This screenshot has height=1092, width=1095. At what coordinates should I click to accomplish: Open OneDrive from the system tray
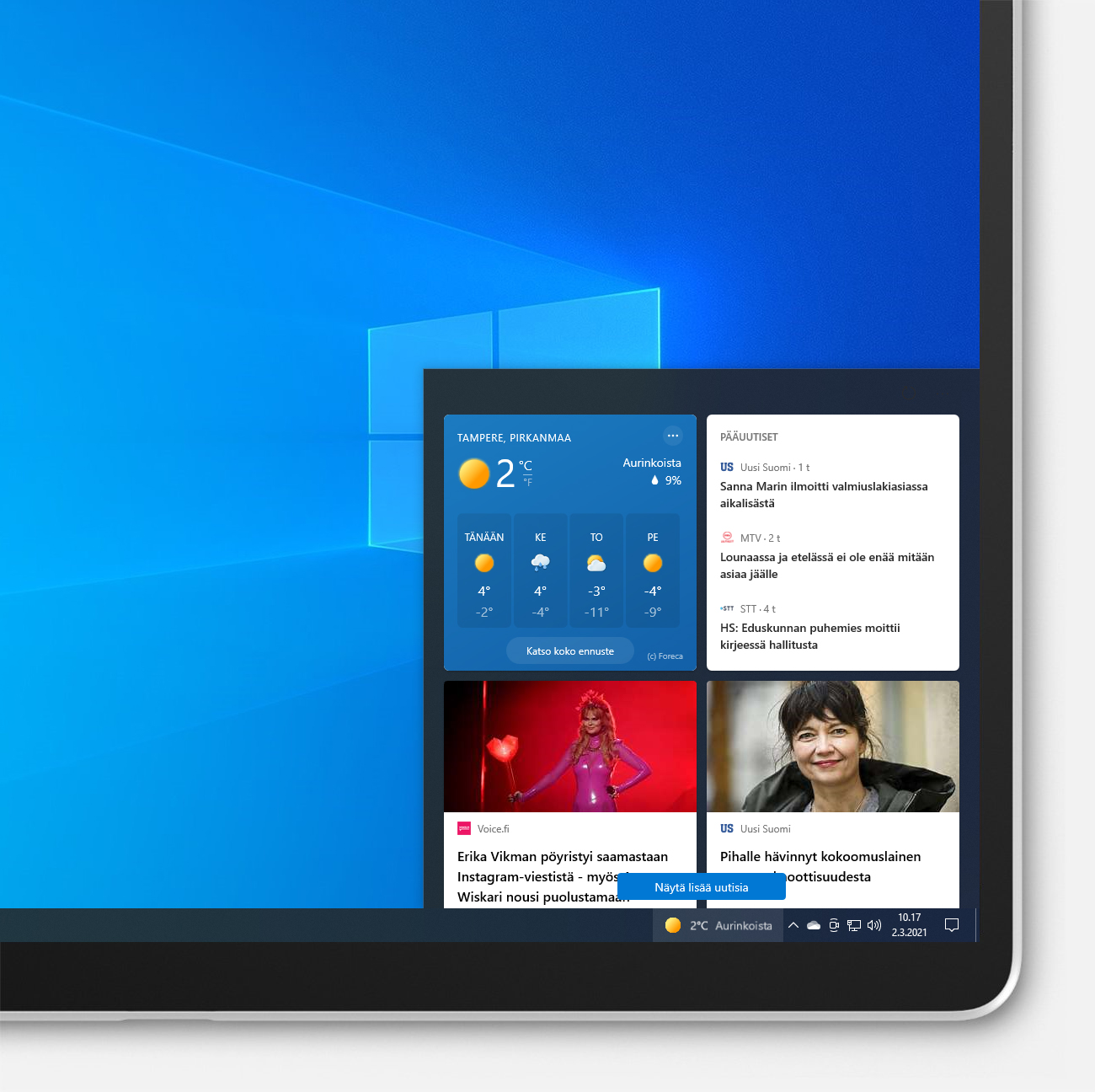813,924
